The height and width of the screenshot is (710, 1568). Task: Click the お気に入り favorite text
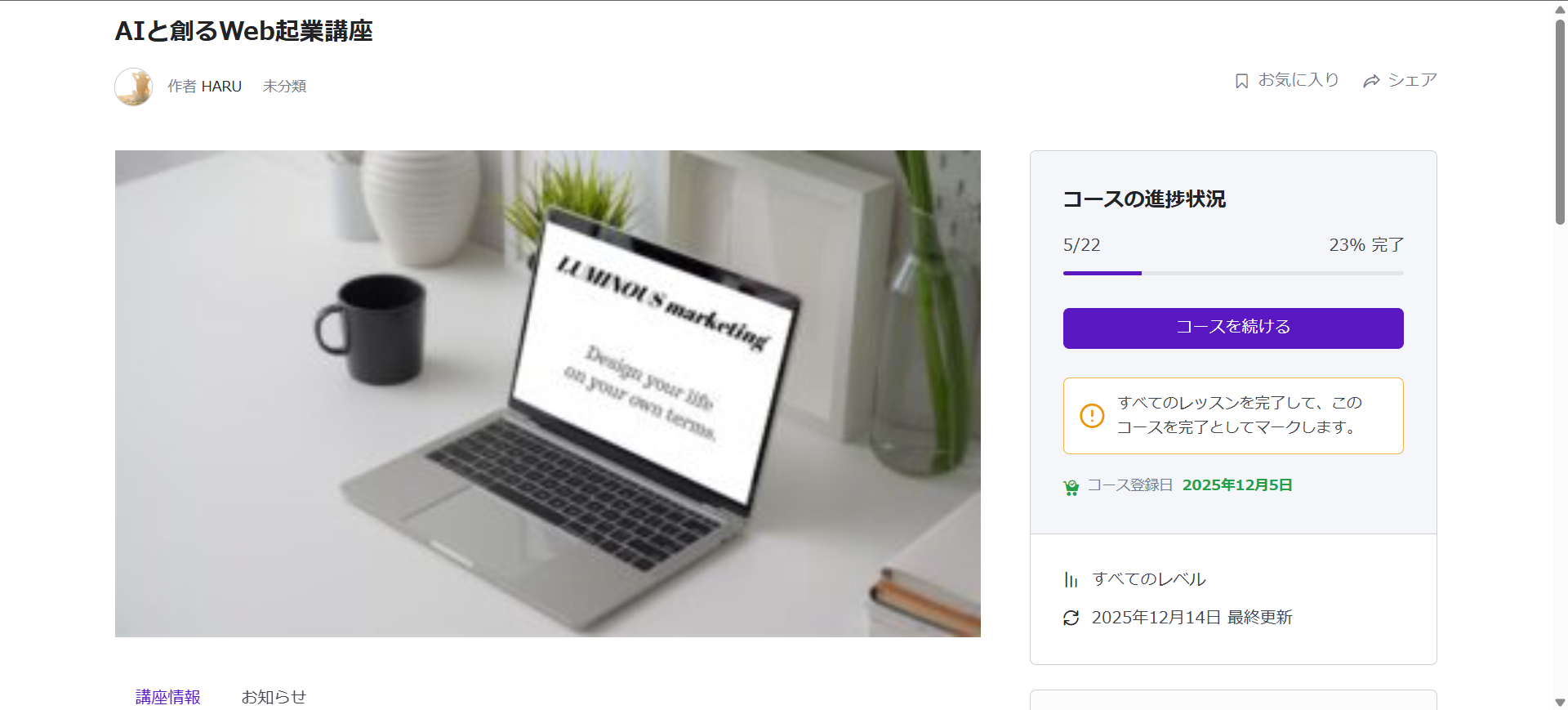pos(1298,80)
